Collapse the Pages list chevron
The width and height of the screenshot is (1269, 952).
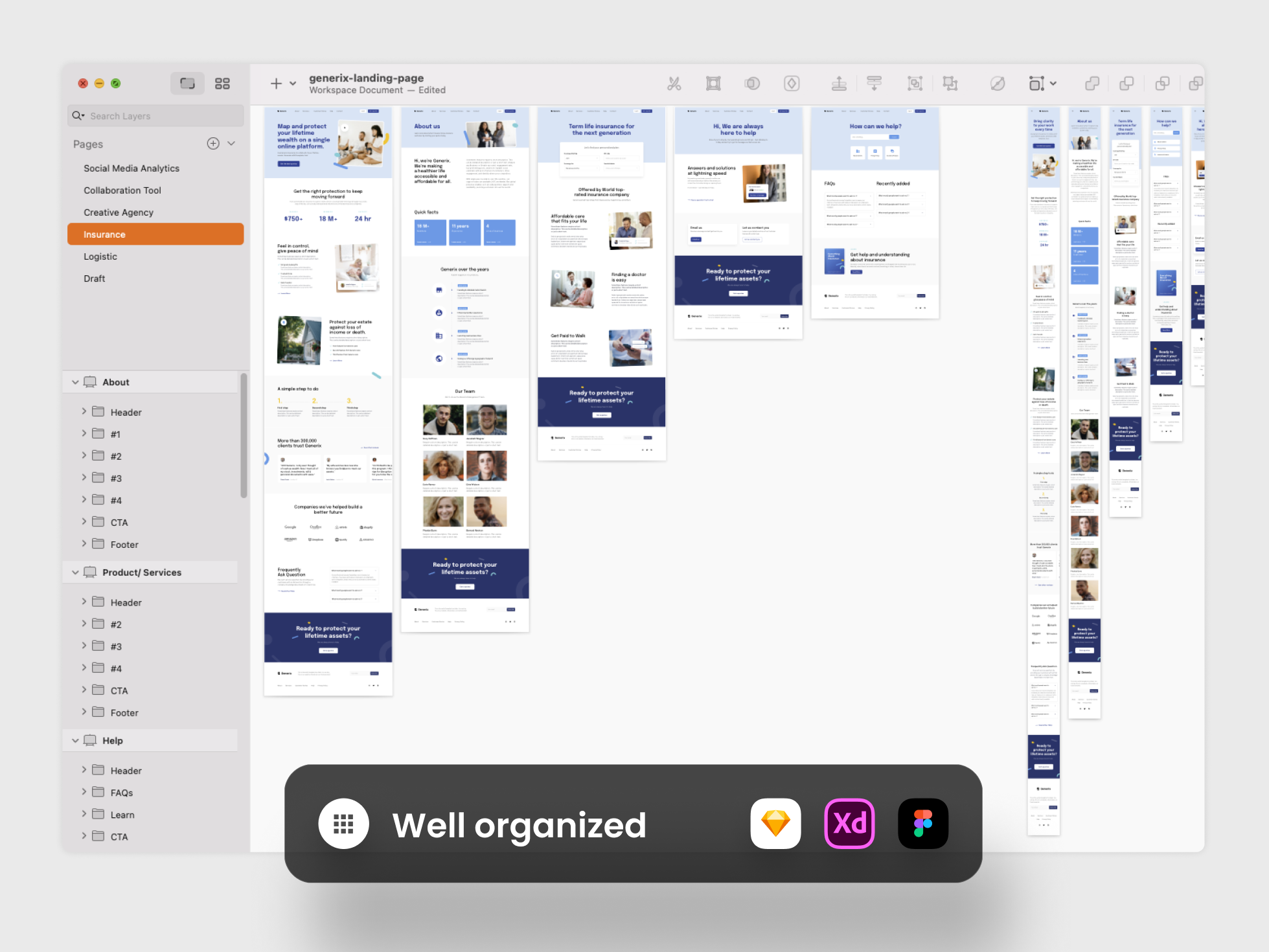231,144
